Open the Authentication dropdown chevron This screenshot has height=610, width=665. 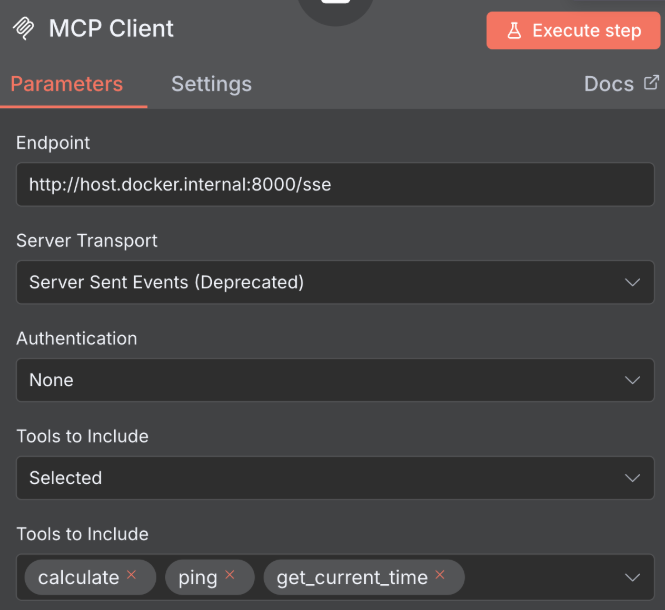click(x=632, y=381)
